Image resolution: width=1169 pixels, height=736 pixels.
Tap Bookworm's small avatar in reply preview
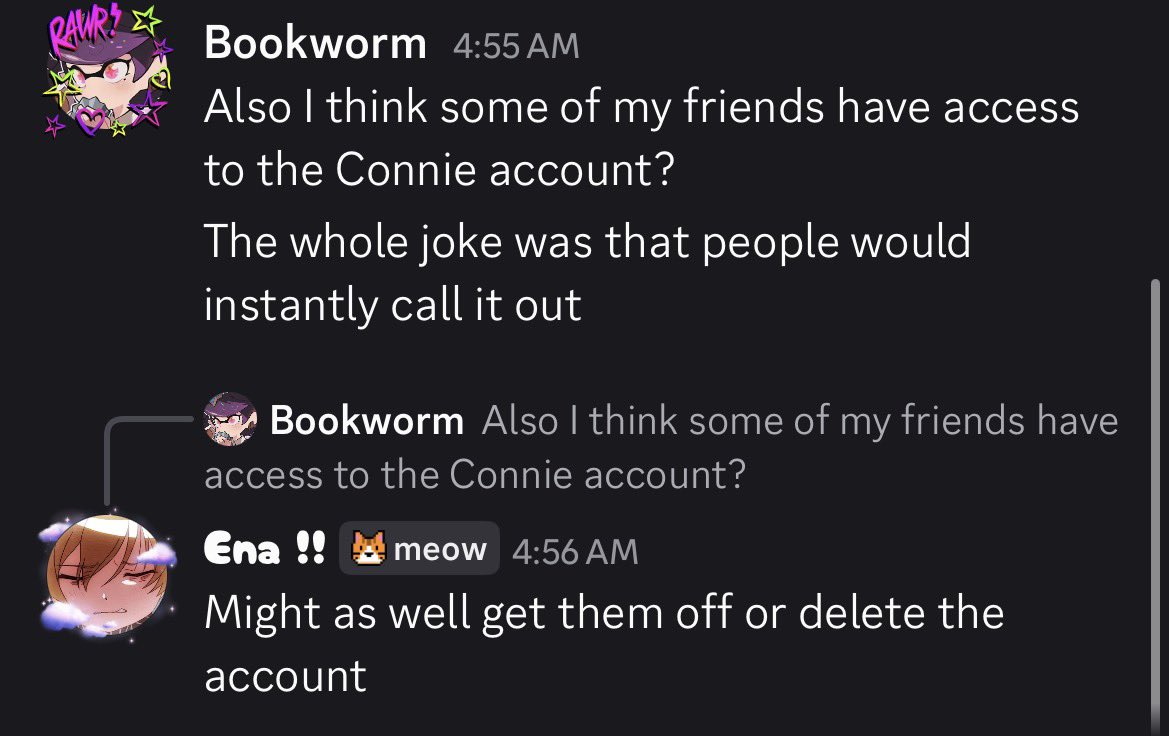pos(230,419)
